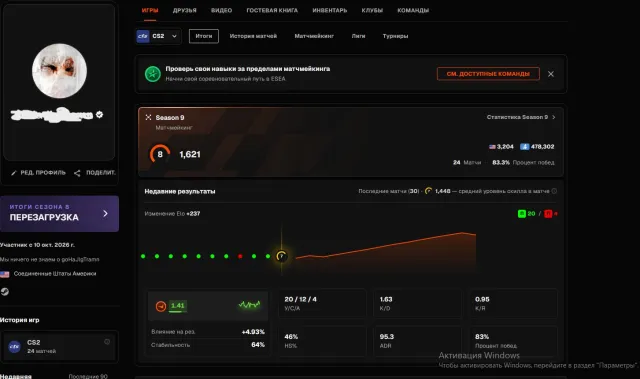This screenshot has width=640, height=379.
Task: Click the green rating sparkline chart
Action: pos(249,305)
